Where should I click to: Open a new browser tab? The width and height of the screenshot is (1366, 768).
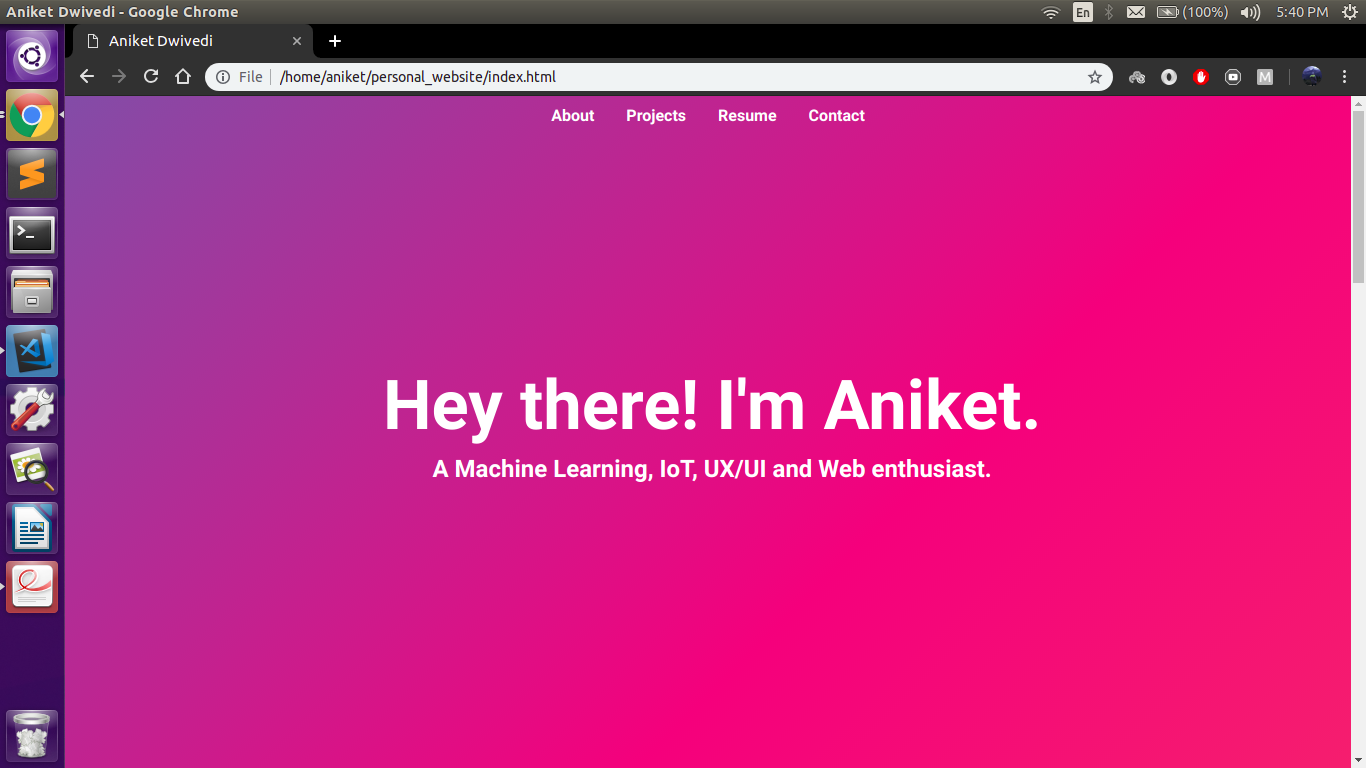click(335, 41)
